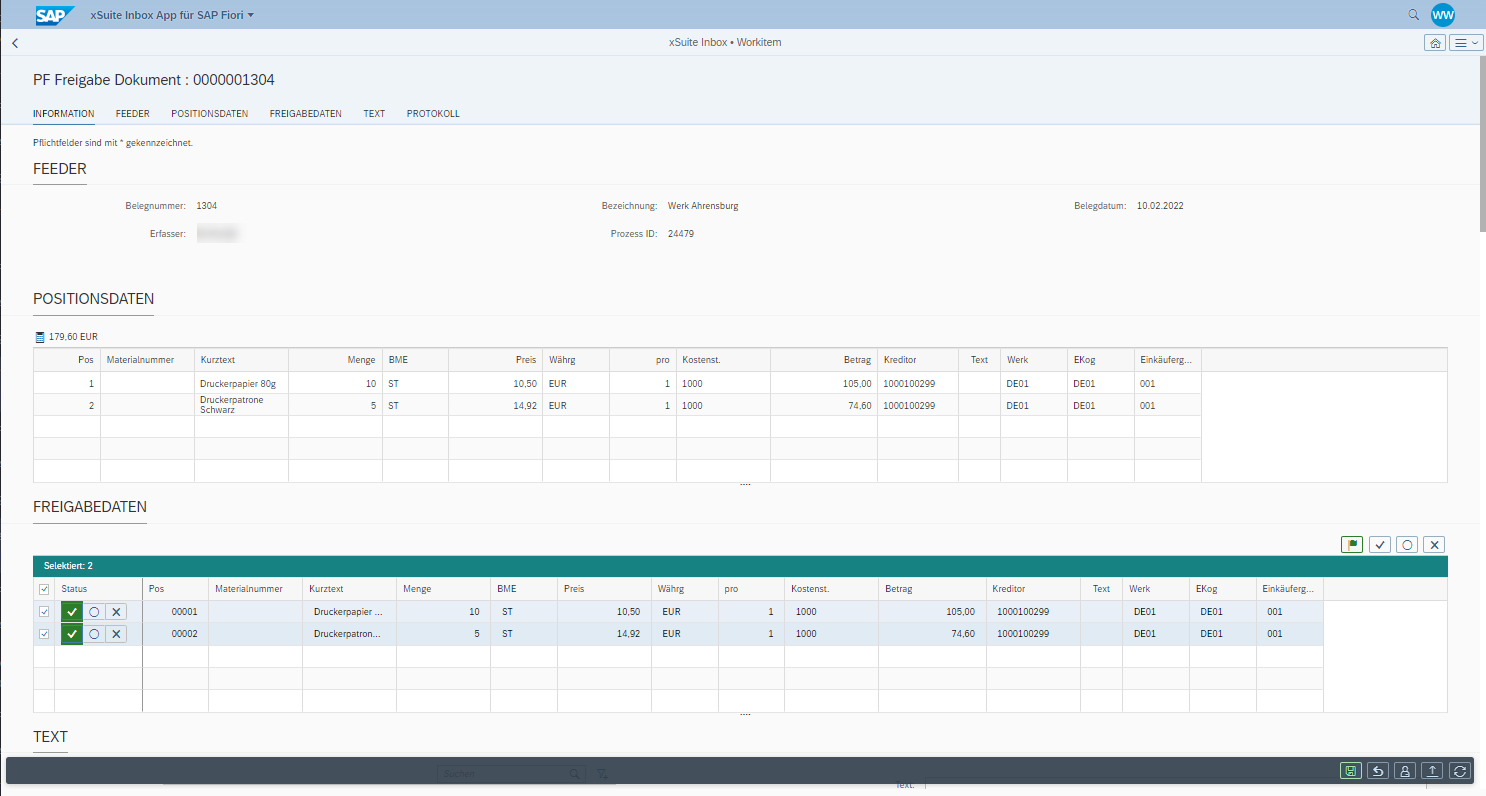Click the save icon in the footer toolbar
This screenshot has height=796, width=1486.
tap(1351, 771)
